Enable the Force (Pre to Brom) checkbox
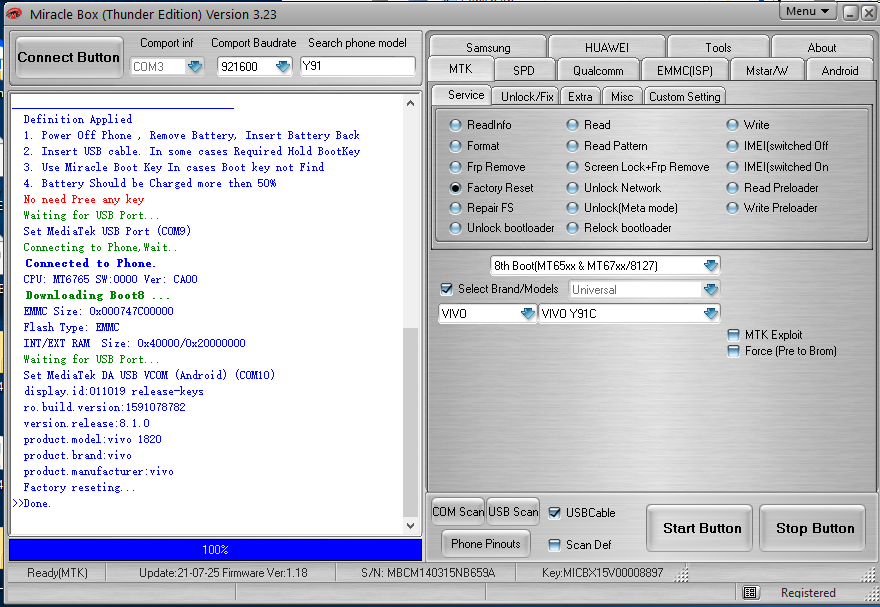The height and width of the screenshot is (607, 880). coord(733,351)
